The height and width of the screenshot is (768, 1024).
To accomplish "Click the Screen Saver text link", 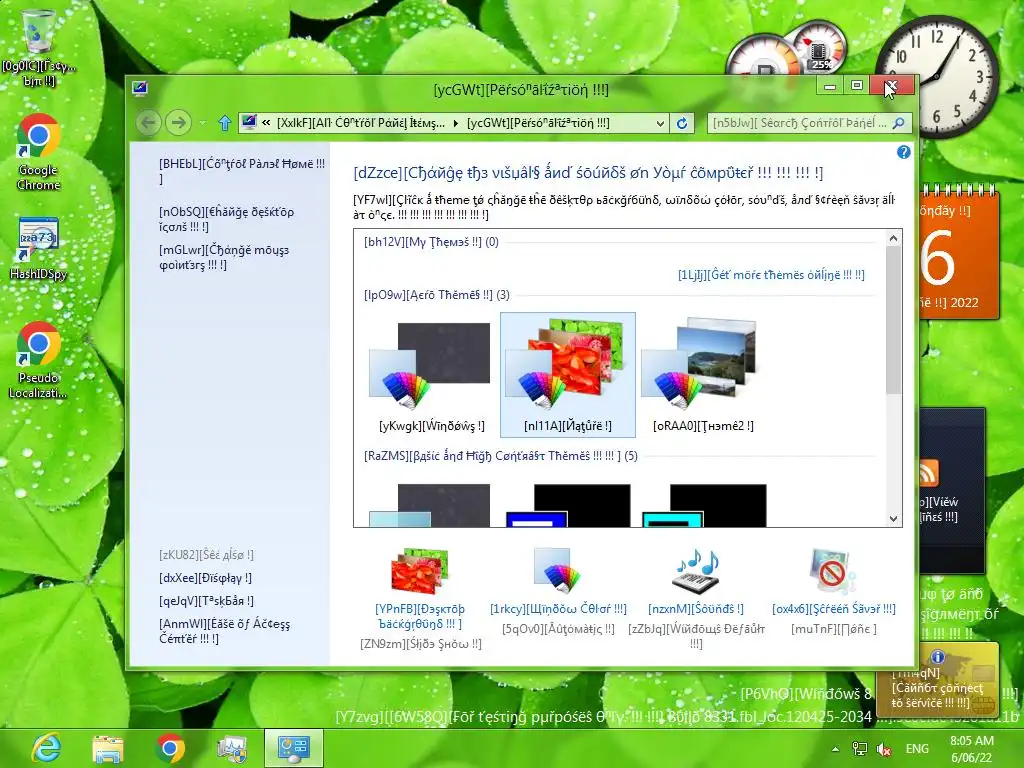I will coord(833,609).
